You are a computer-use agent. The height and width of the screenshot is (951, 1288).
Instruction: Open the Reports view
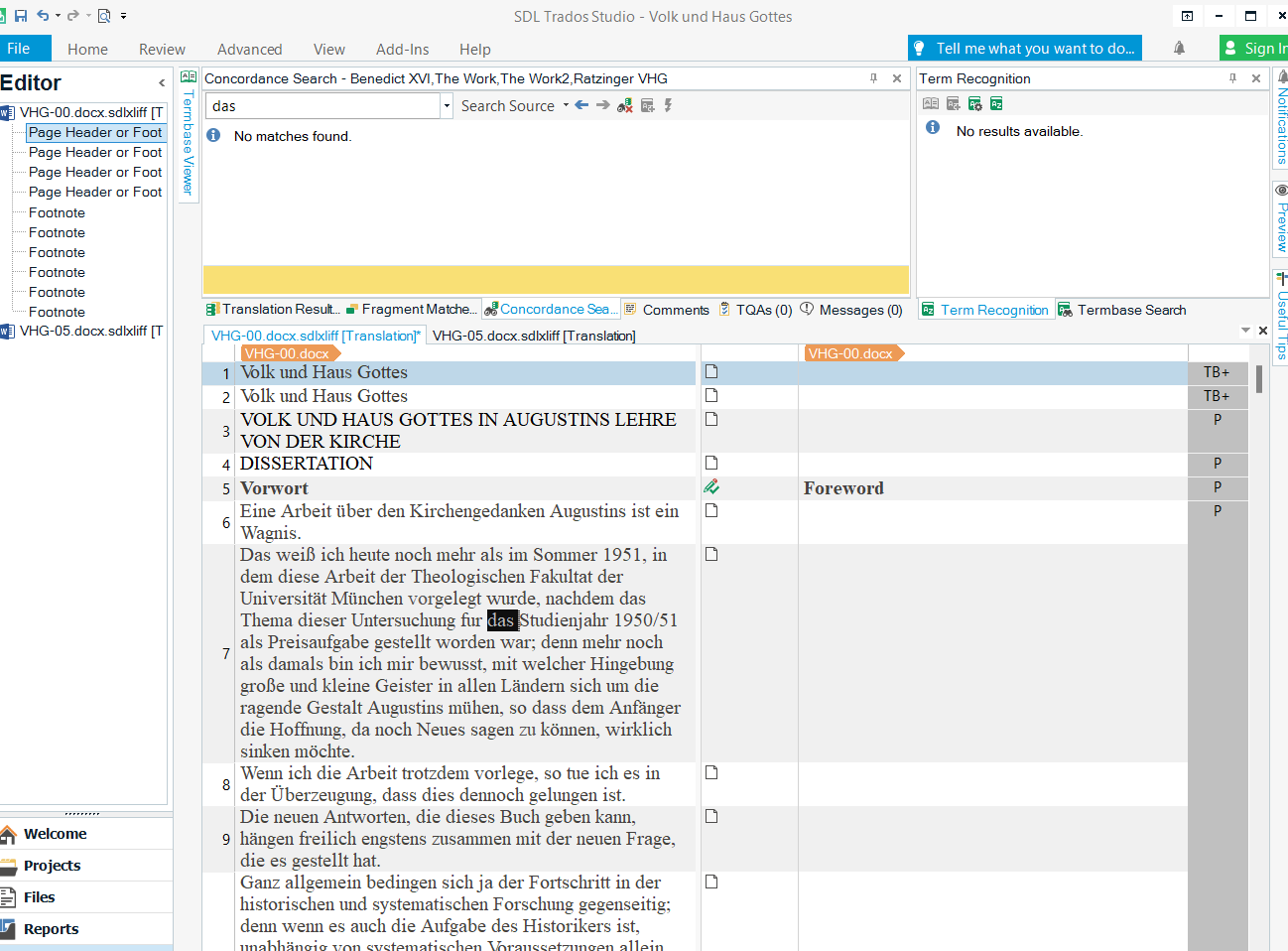click(86, 929)
